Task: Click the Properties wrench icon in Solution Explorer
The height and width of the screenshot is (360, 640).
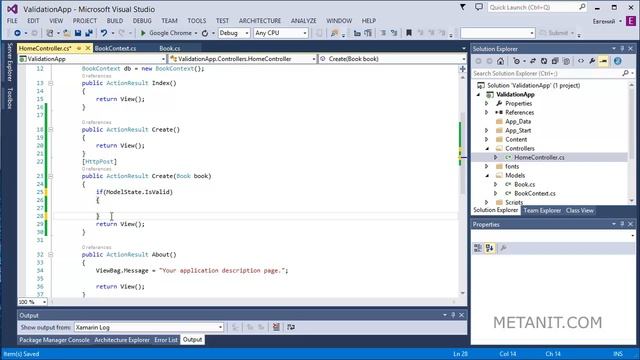Action: pyautogui.click(x=592, y=61)
